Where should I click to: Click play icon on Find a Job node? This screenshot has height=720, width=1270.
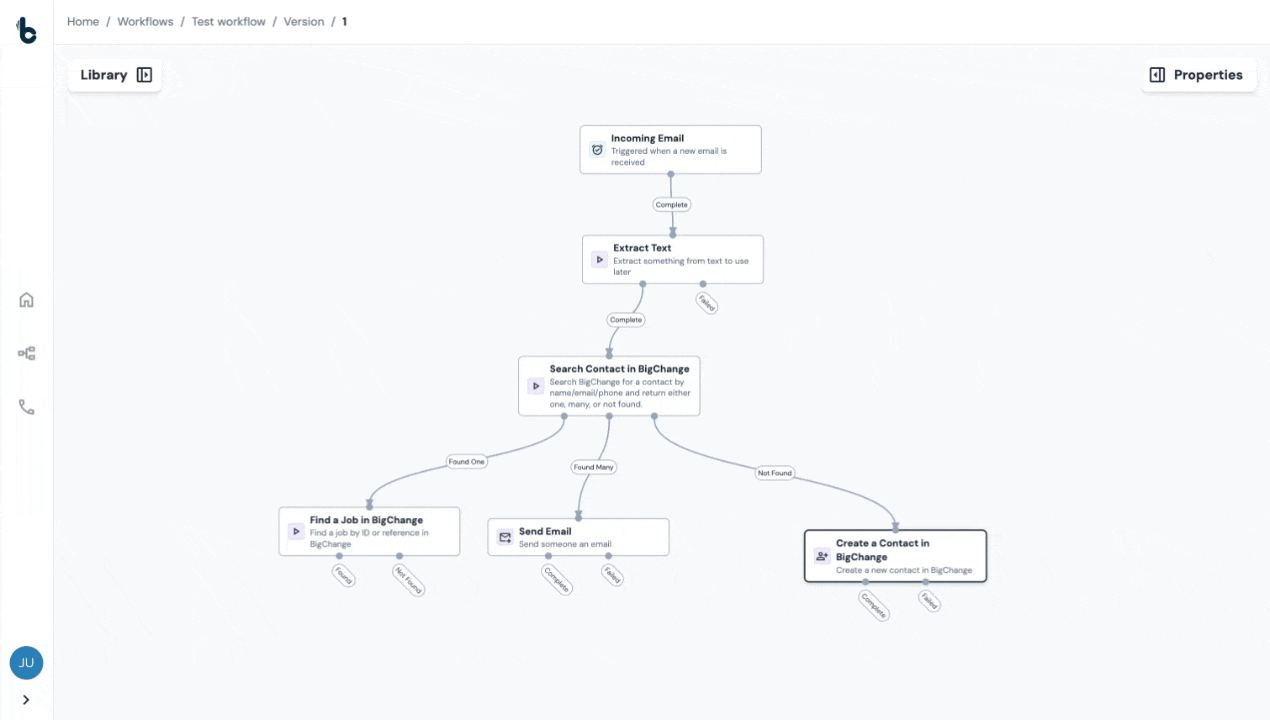click(x=296, y=532)
